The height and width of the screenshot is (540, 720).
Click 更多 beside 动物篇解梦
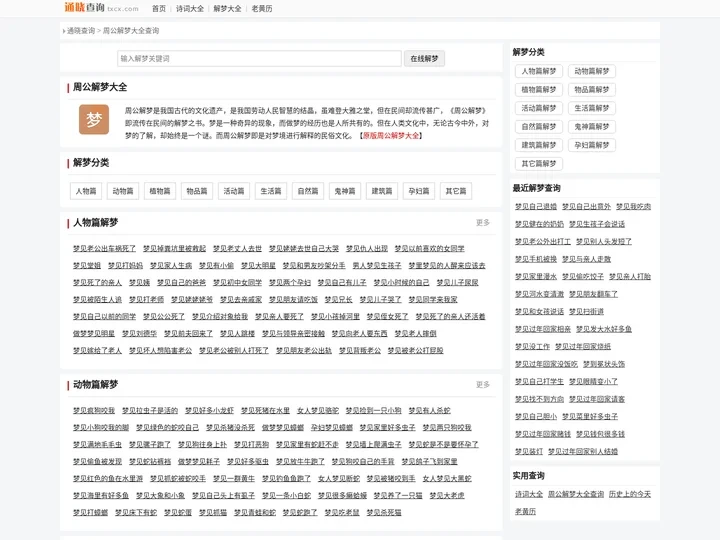click(483, 384)
